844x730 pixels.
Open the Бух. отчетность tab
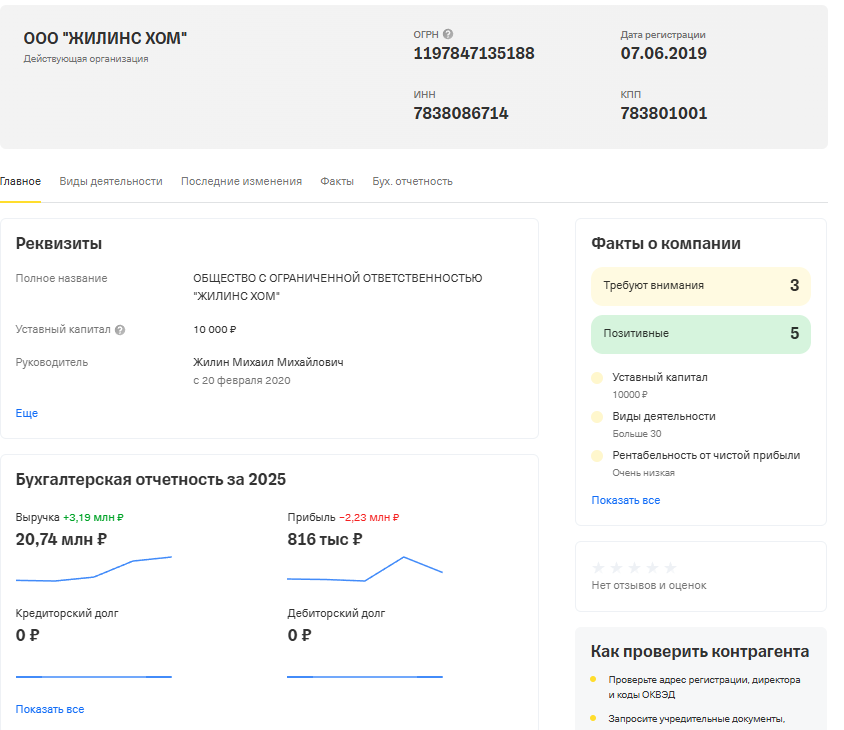(412, 181)
